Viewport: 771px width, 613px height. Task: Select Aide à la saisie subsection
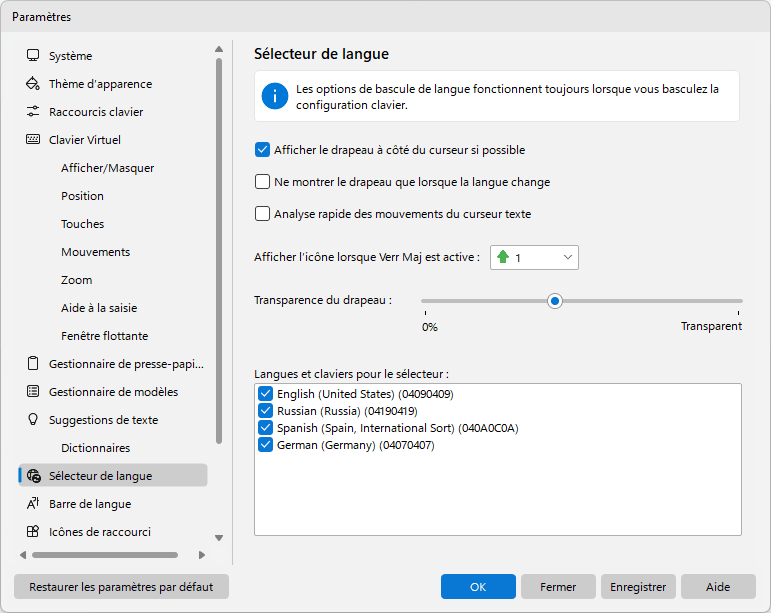click(99, 308)
